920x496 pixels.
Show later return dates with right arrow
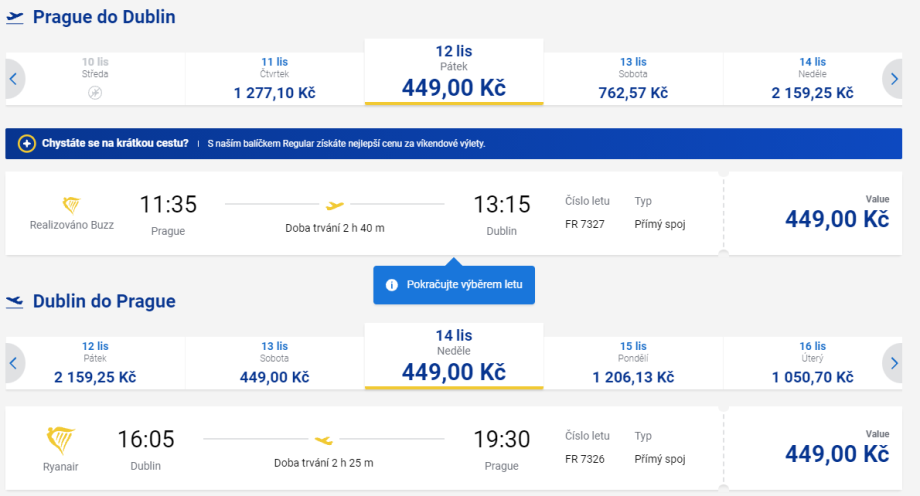pos(894,363)
